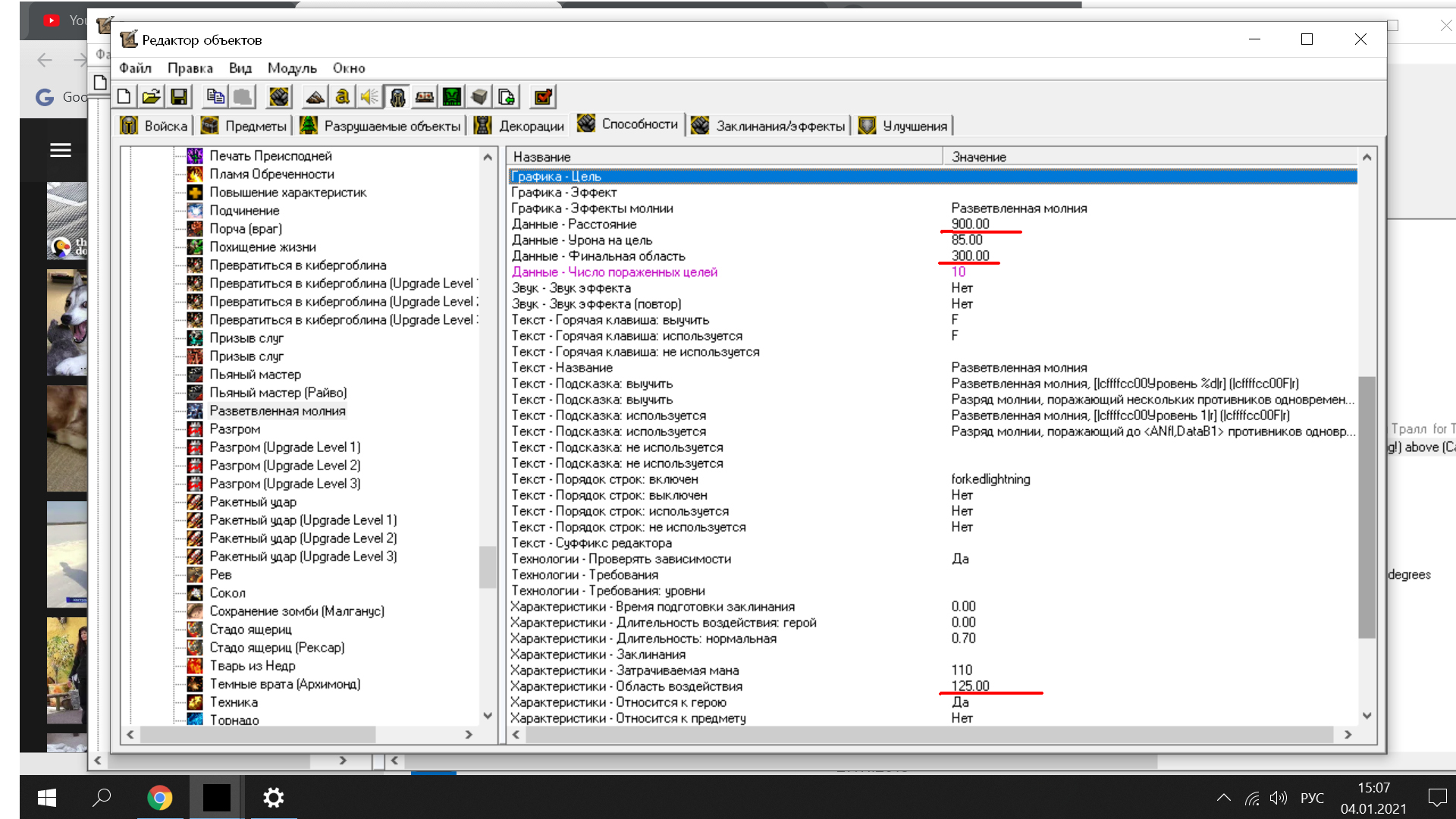Open the Import Manager toolbar icon
The width and height of the screenshot is (1456, 819).
click(507, 97)
